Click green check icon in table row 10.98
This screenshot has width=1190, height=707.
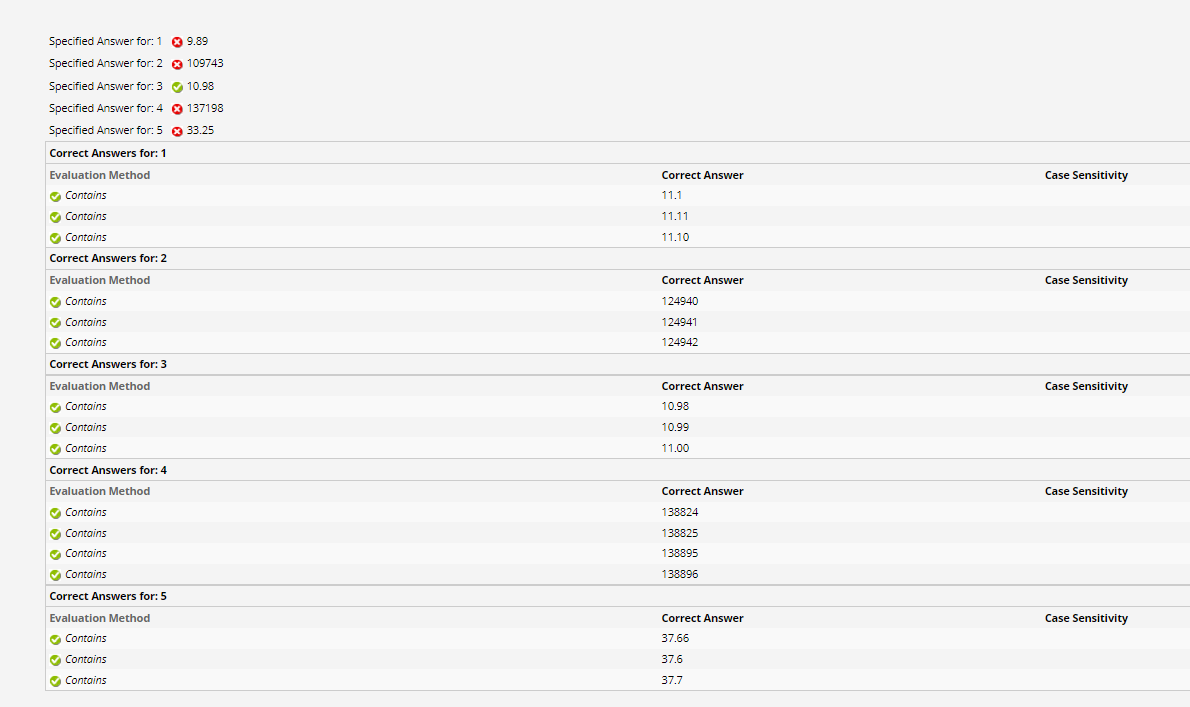pos(55,407)
